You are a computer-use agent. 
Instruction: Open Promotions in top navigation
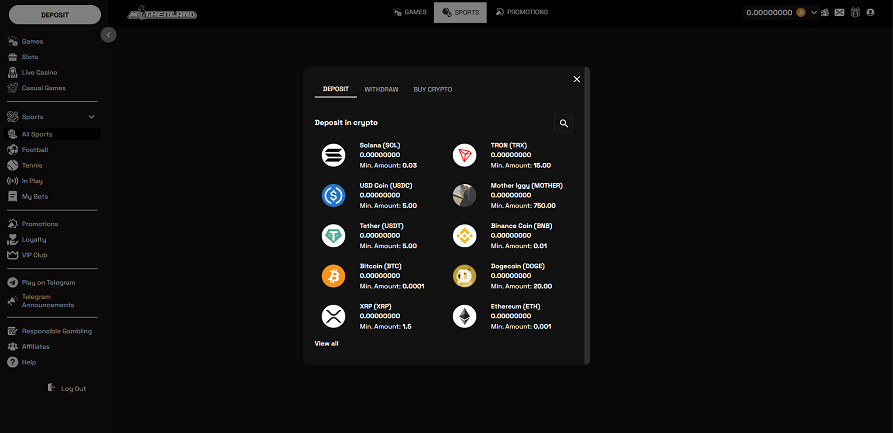(521, 12)
